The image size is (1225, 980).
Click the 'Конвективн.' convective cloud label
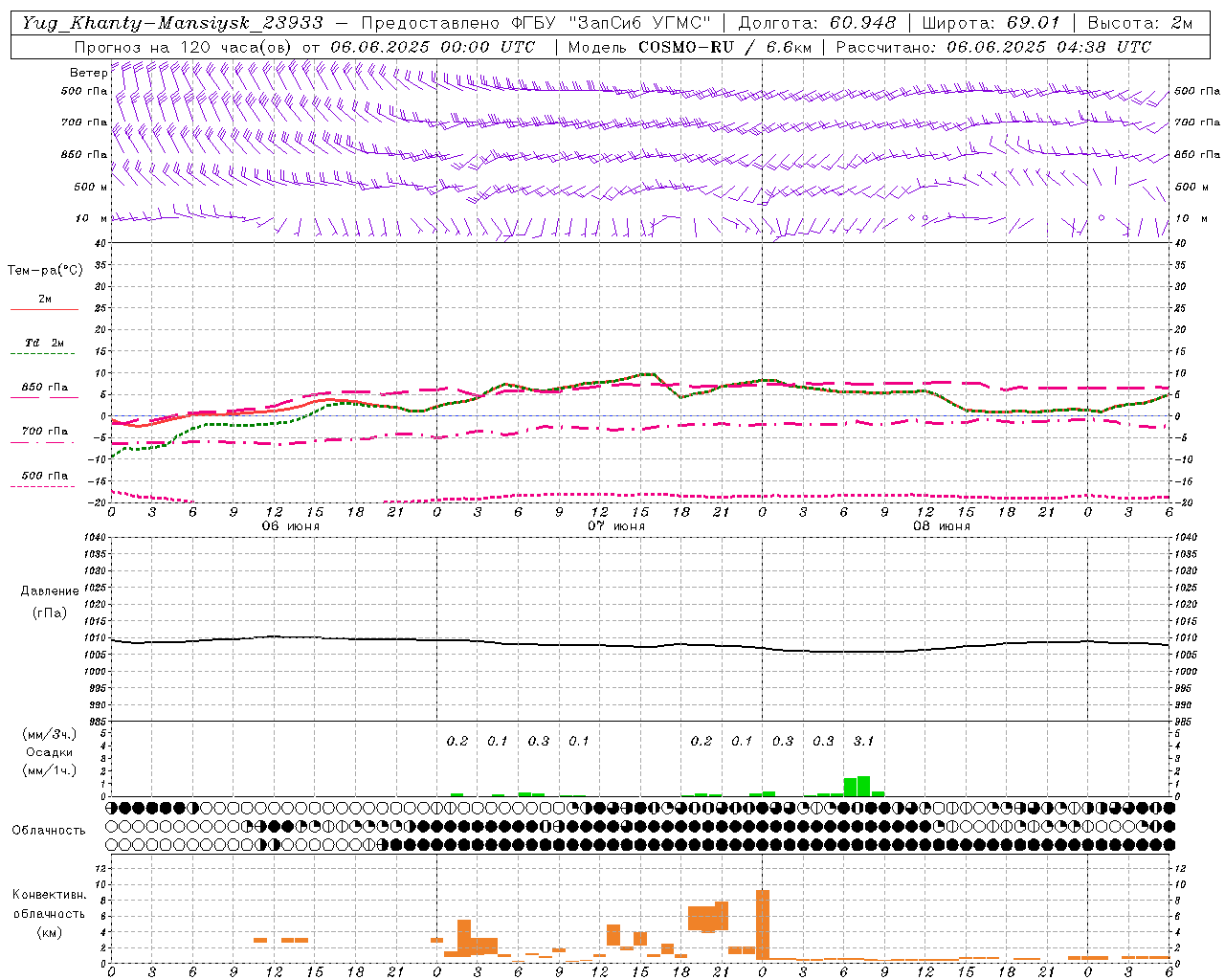tap(49, 895)
